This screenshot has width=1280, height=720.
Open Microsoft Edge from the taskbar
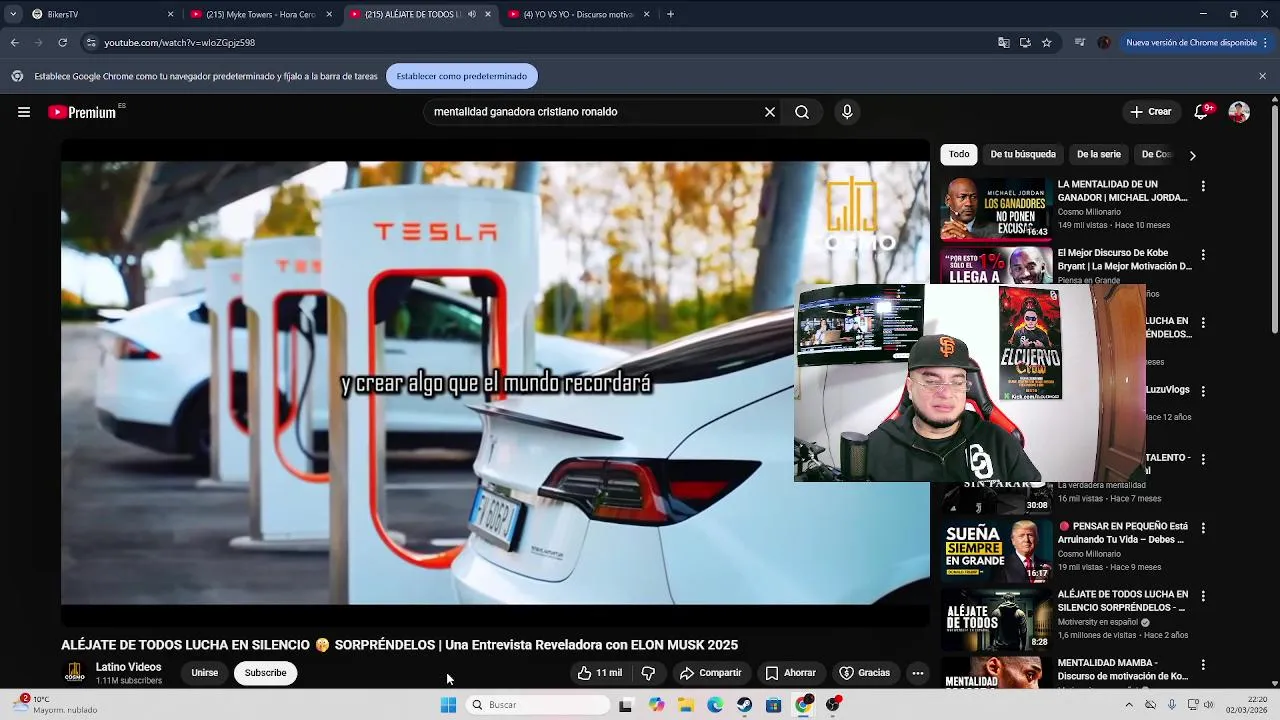[714, 705]
